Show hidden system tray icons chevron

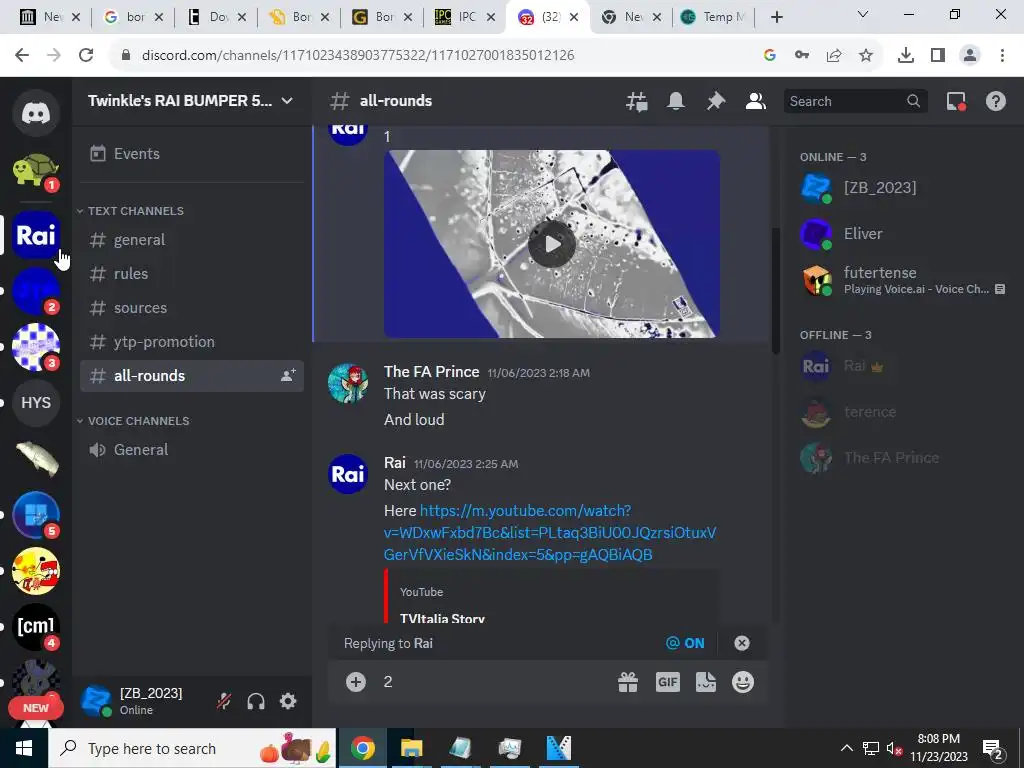tap(846, 748)
